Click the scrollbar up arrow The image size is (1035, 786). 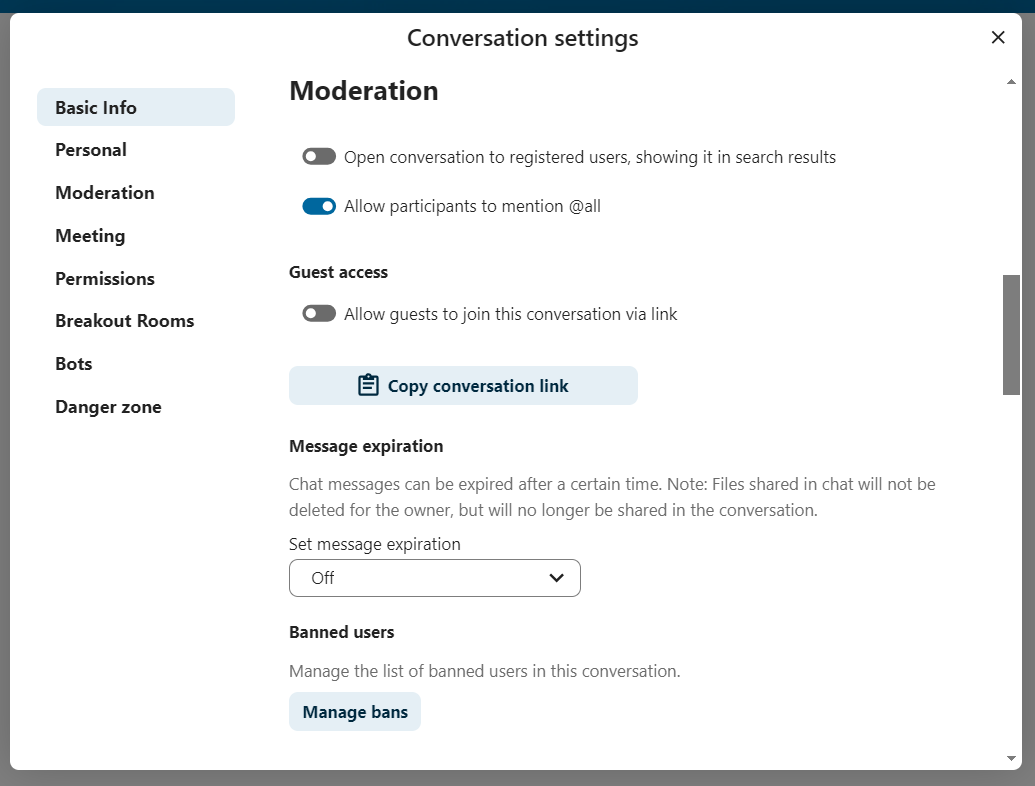[1011, 82]
